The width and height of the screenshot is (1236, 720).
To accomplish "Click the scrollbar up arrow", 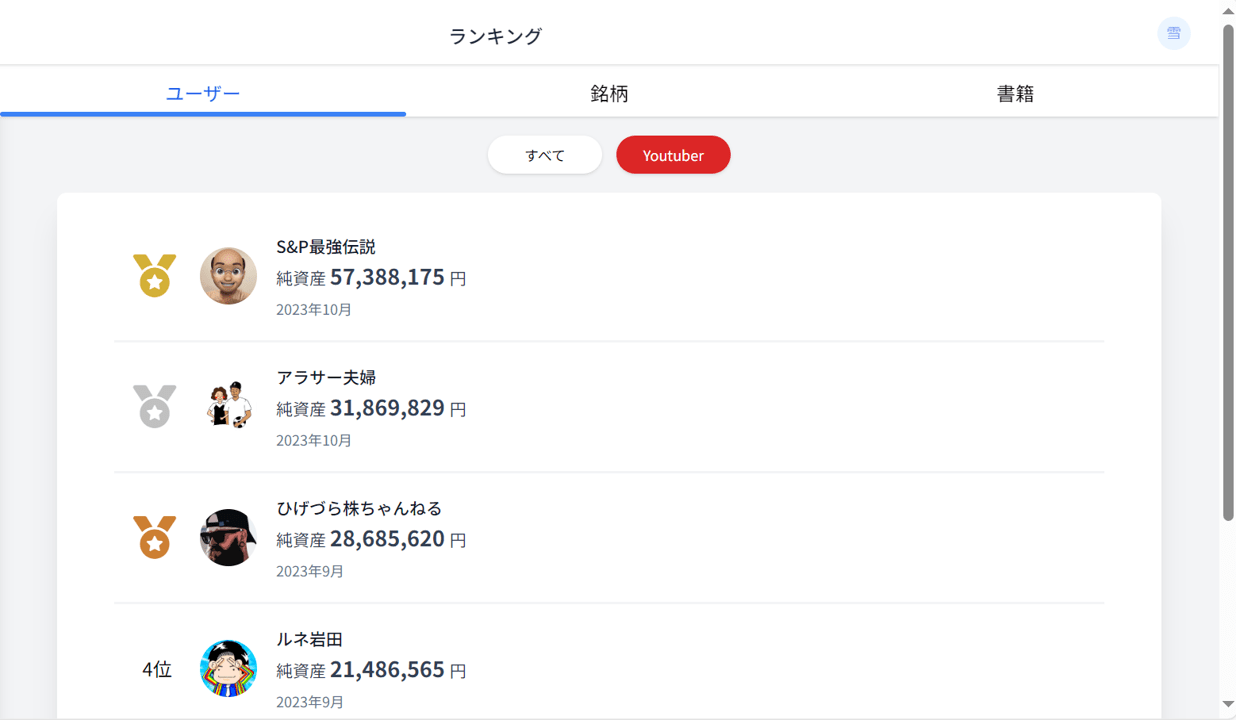I will [1228, 10].
